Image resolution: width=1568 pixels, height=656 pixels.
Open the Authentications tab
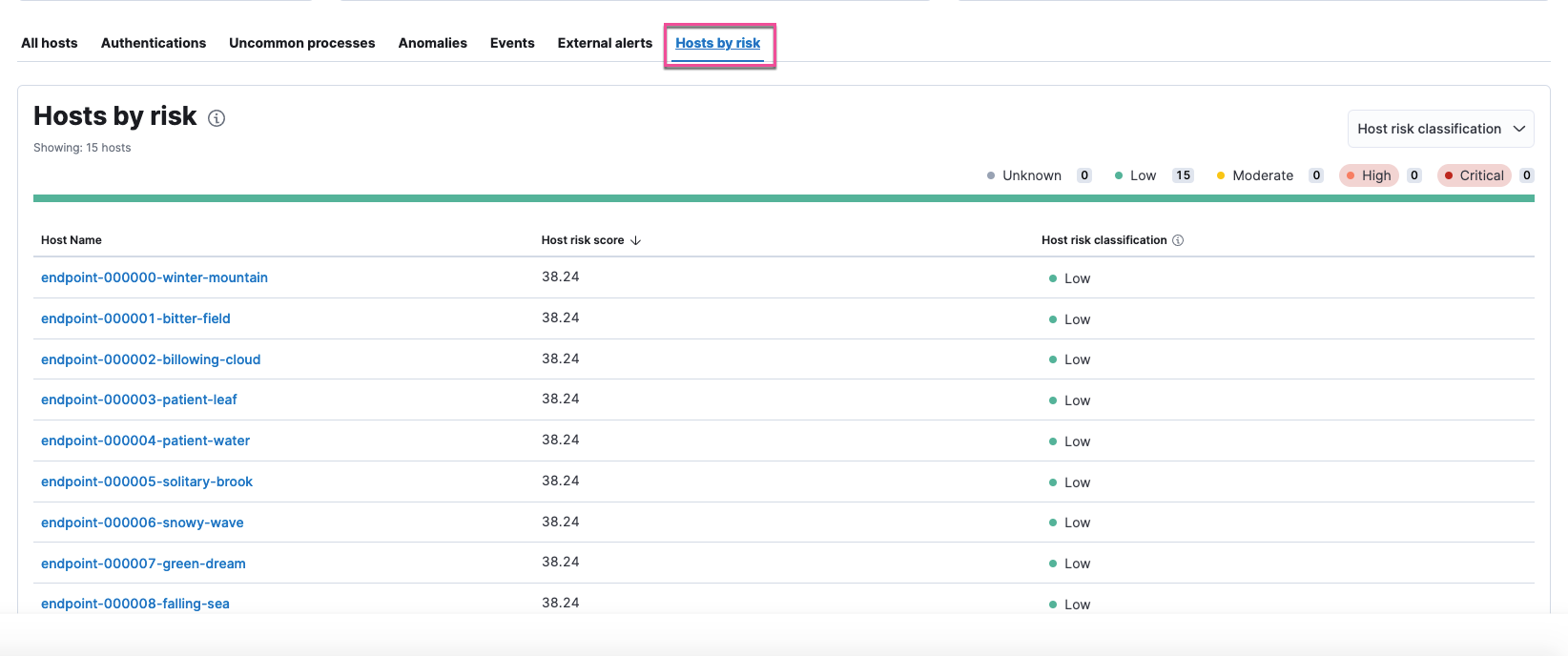tap(154, 43)
